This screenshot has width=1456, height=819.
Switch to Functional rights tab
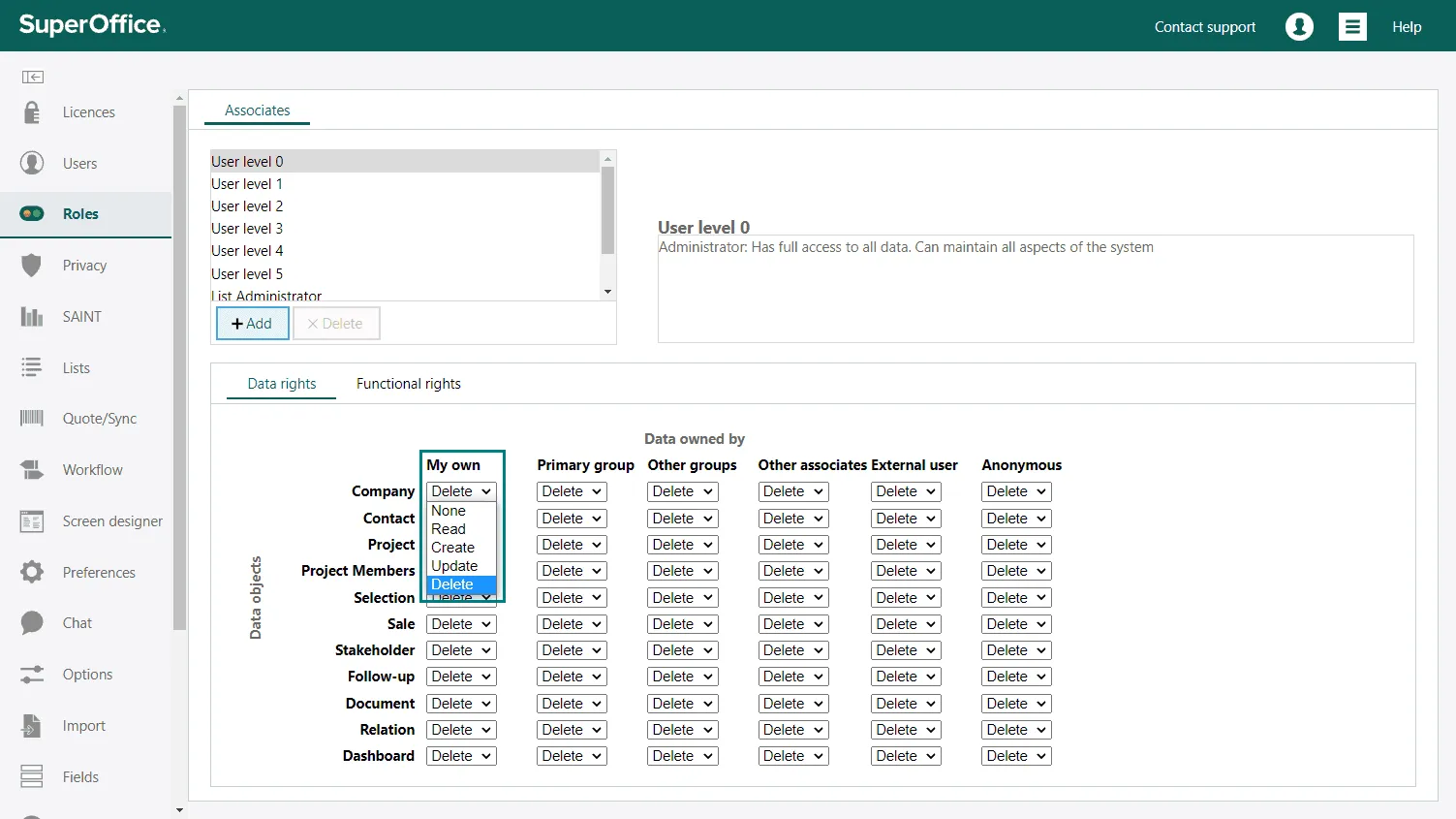(x=408, y=384)
